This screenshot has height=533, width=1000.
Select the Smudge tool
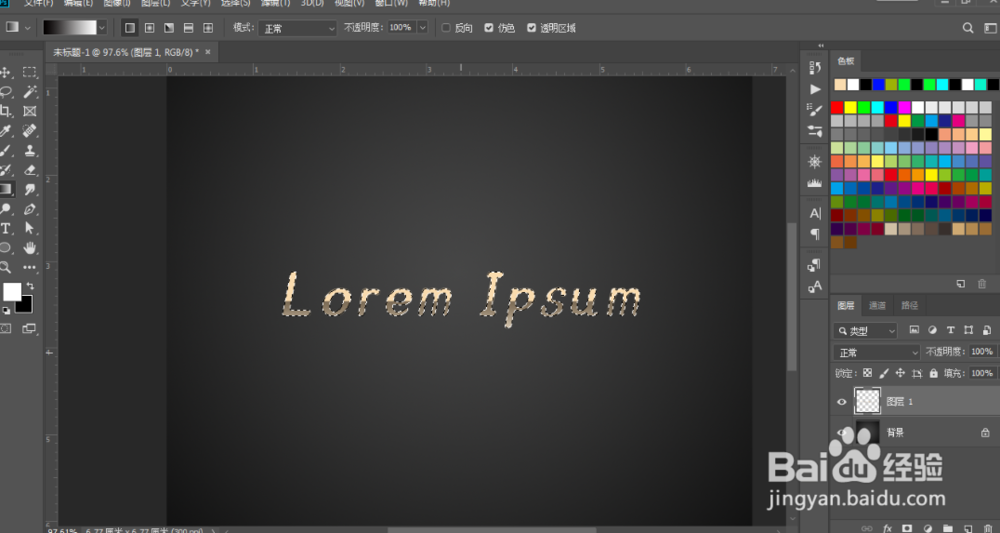click(29, 189)
